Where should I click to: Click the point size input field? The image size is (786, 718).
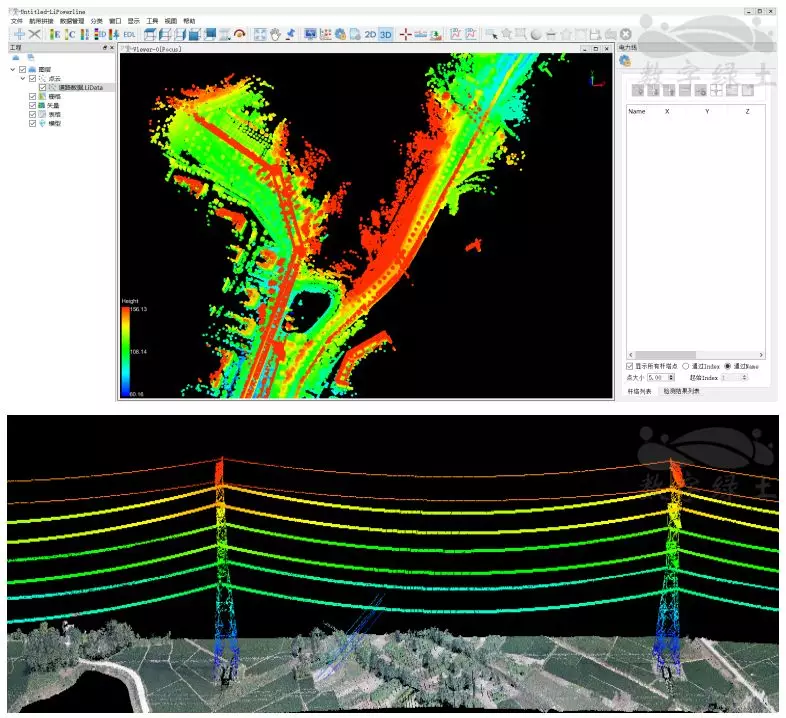click(x=657, y=378)
